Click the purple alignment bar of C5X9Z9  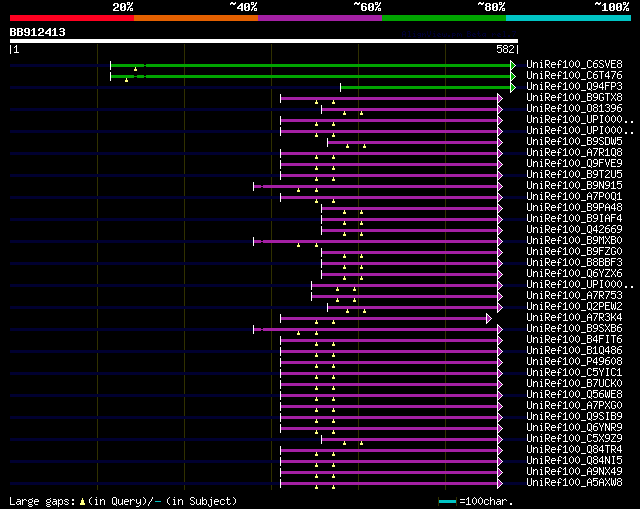click(410, 440)
